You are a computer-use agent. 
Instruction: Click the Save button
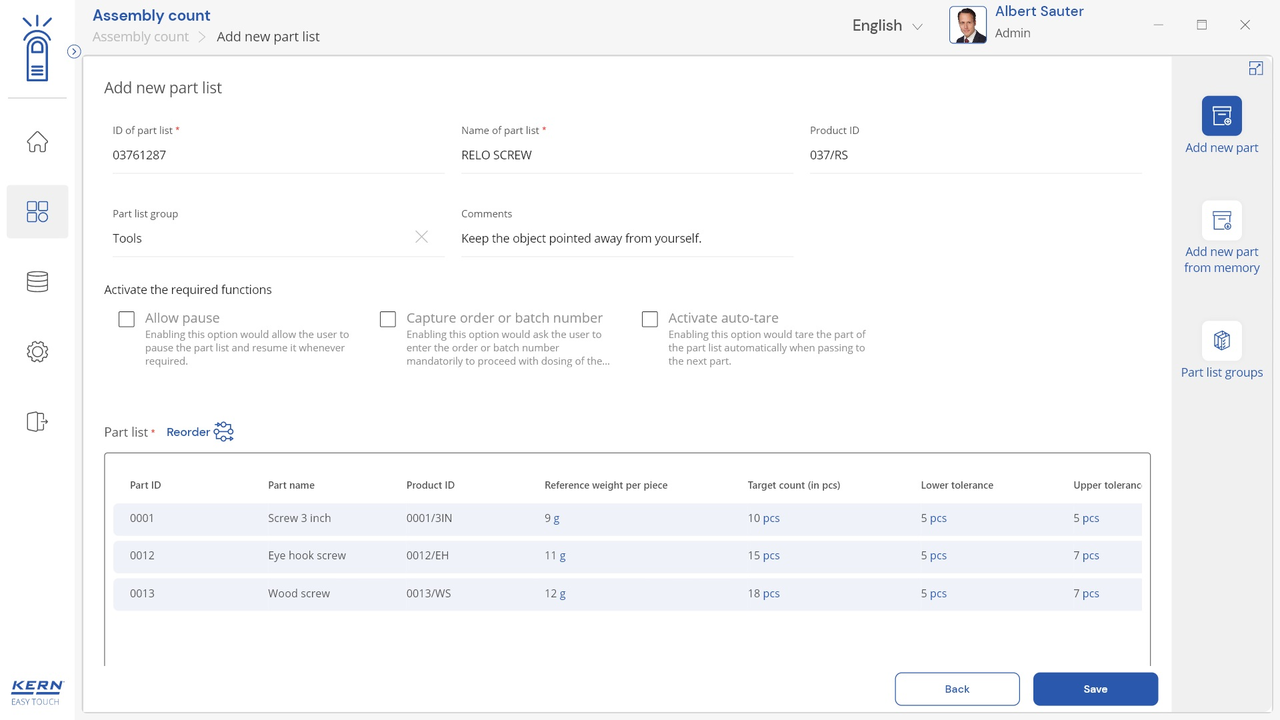(x=1095, y=689)
